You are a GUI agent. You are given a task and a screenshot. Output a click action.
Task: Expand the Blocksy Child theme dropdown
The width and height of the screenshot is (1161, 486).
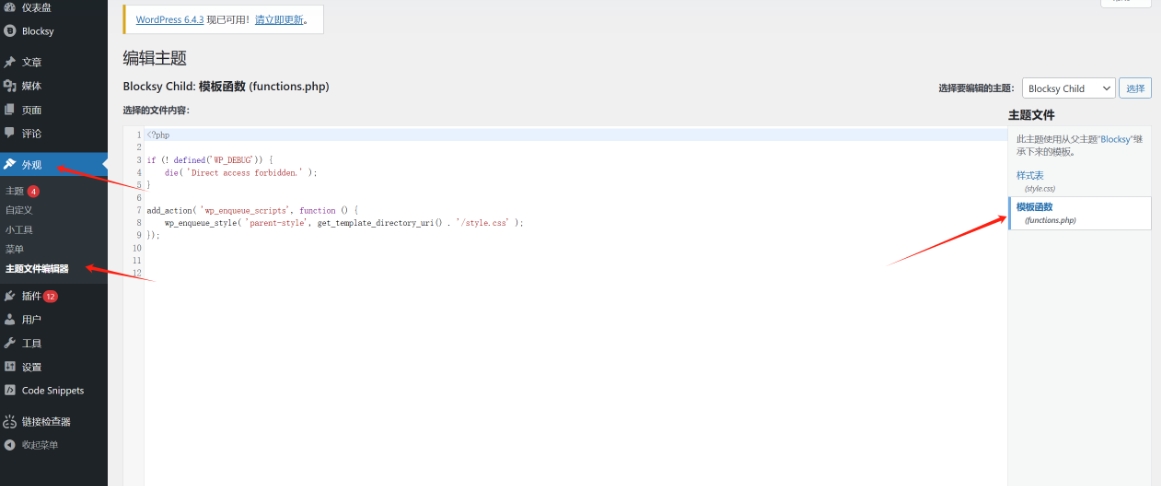click(x=1068, y=88)
